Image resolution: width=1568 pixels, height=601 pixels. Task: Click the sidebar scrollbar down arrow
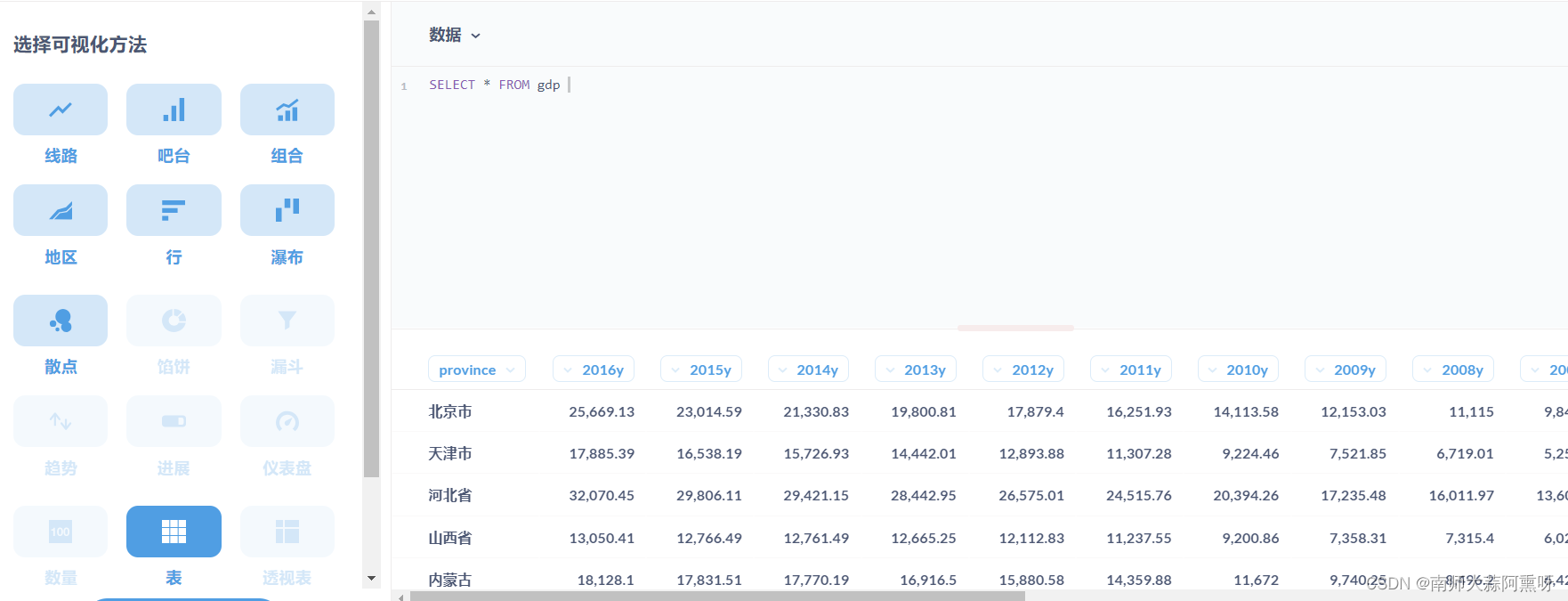tap(372, 579)
